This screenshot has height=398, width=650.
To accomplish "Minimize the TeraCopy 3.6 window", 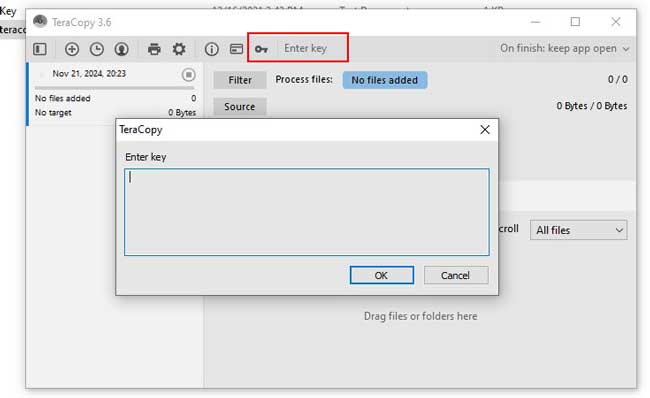I will pos(536,22).
